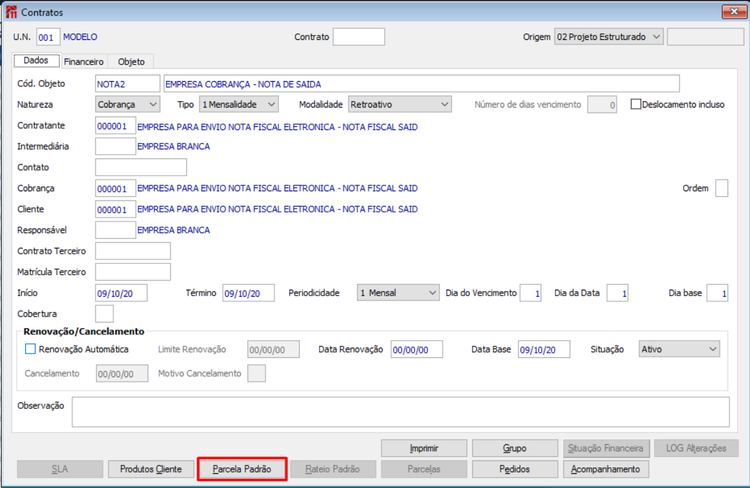
Task: Click the Imprimir button
Action: click(x=424, y=448)
